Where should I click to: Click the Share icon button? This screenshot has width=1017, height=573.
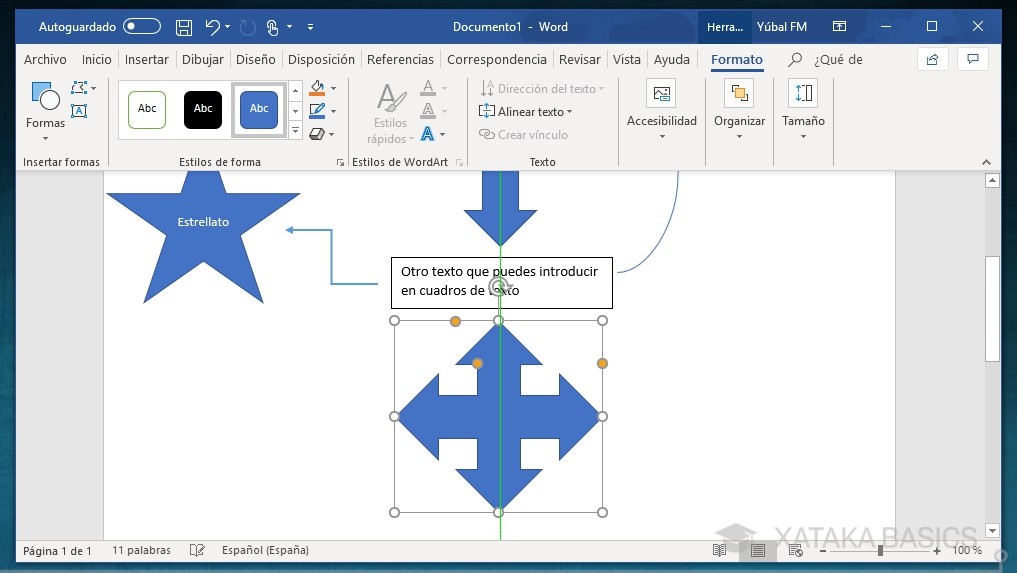pos(933,59)
